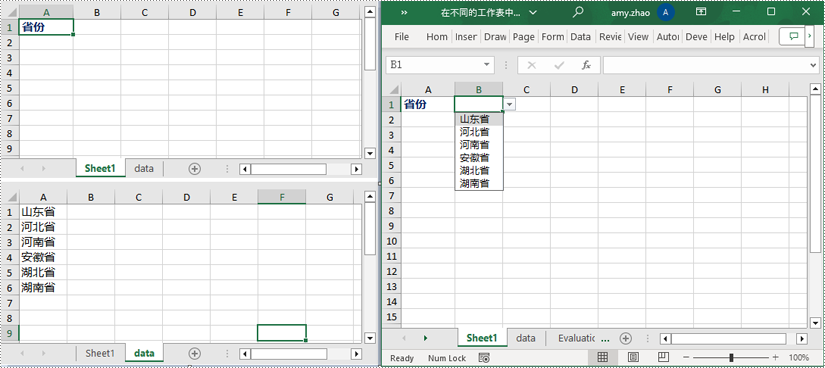Click the horizontal scroll left arrow in the top-left pane

pyautogui.click(x=245, y=169)
